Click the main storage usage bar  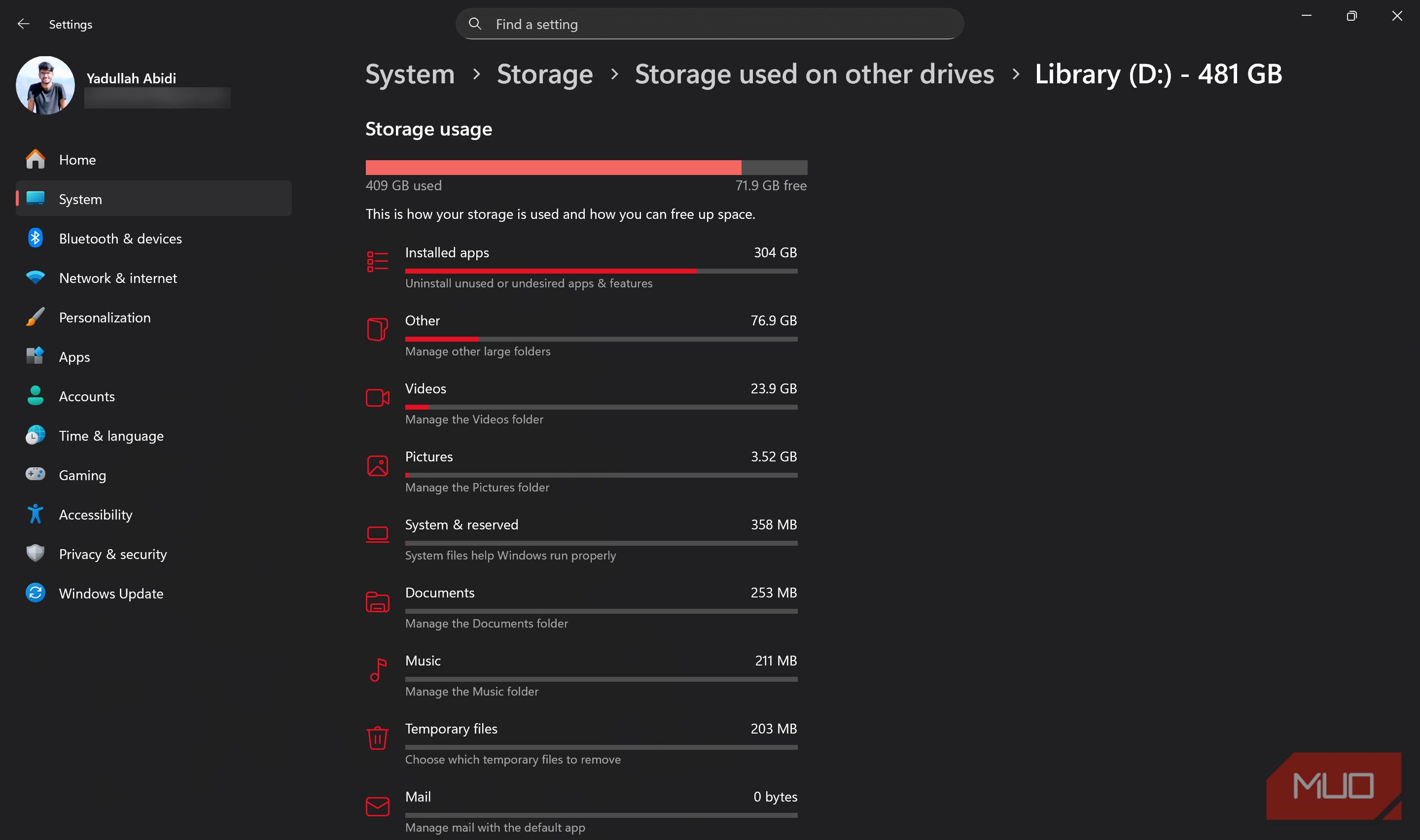586,168
